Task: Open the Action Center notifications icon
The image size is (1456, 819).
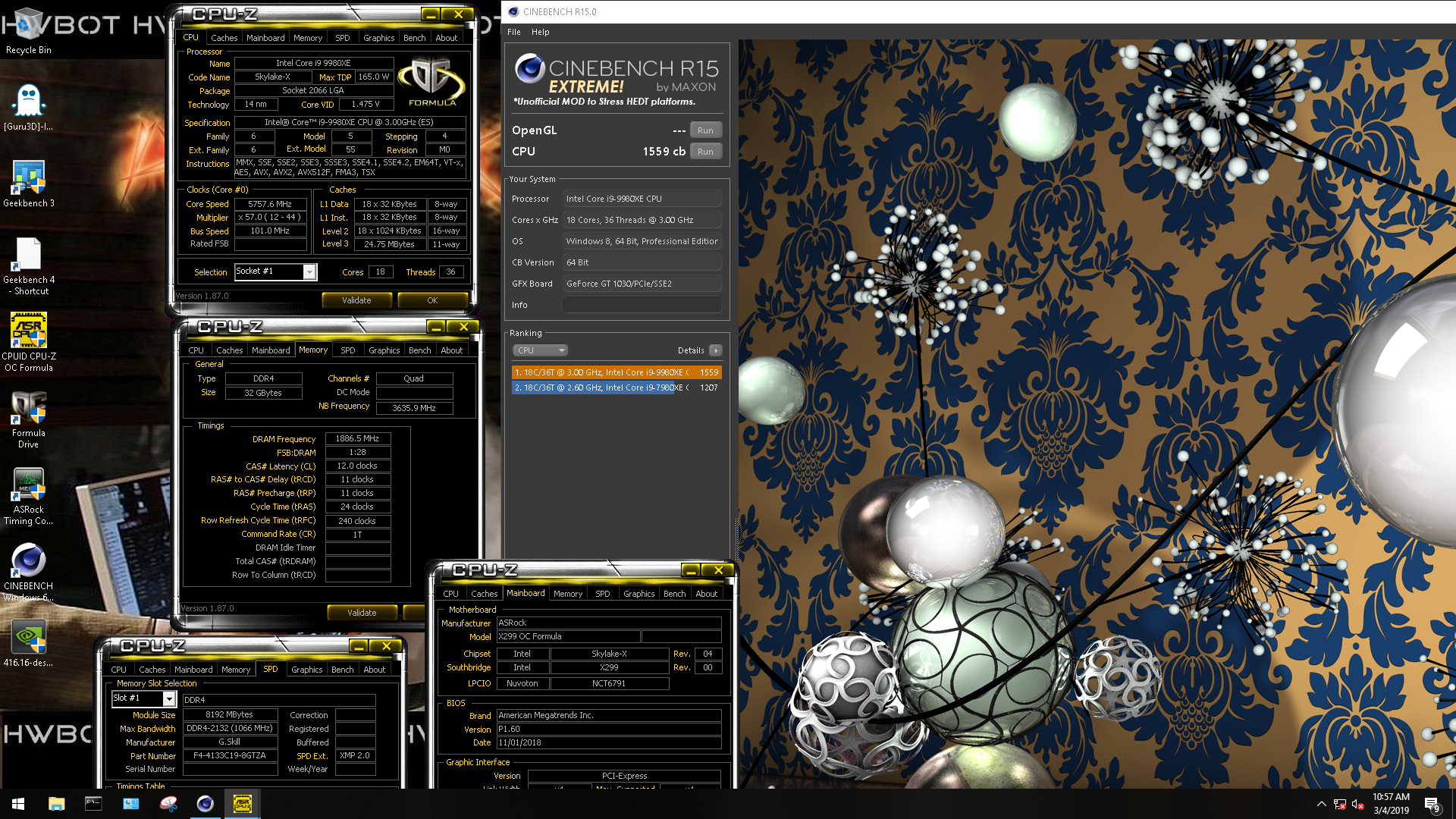Action: [1432, 804]
